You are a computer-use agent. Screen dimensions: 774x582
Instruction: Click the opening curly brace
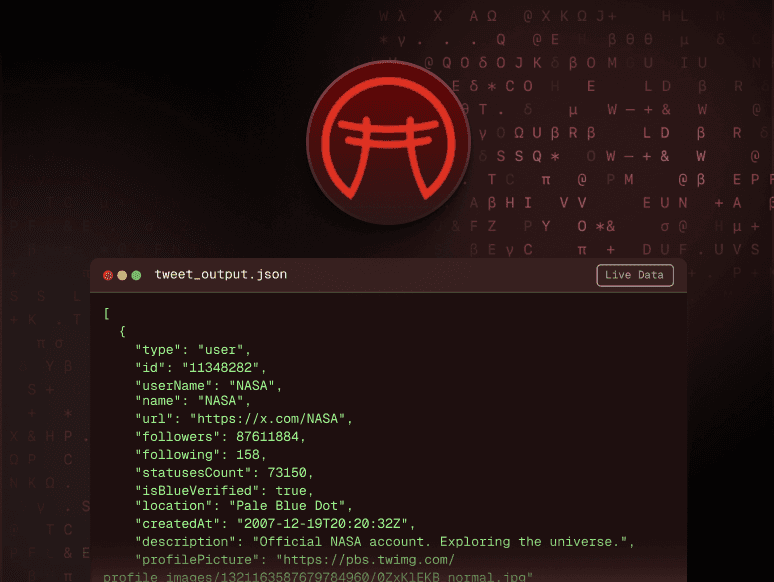point(122,331)
